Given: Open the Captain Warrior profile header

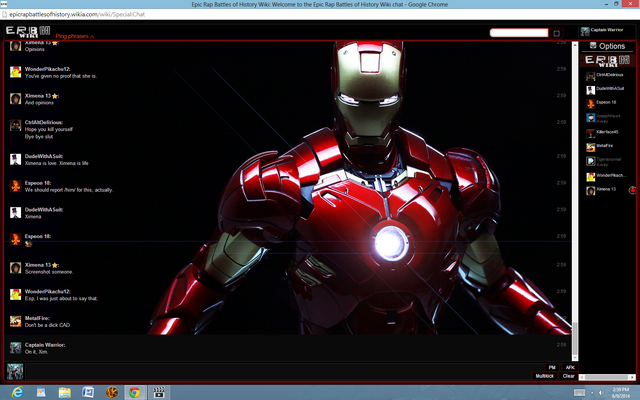Looking at the screenshot, I should [x=607, y=31].
